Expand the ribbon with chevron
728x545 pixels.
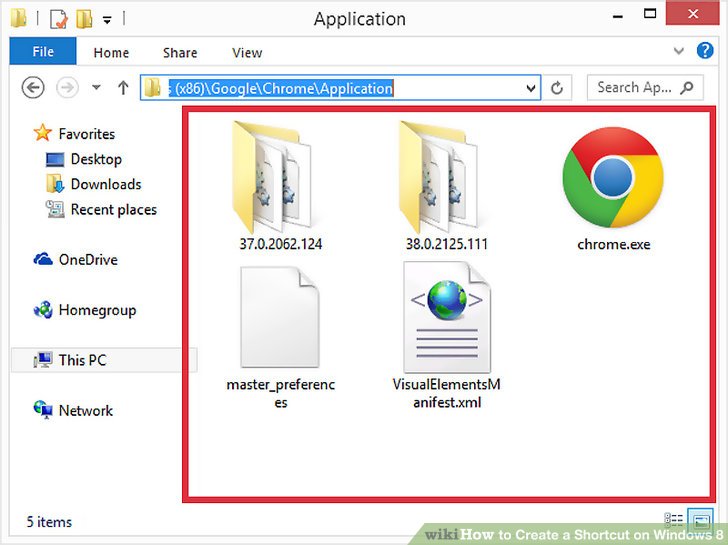coord(678,51)
